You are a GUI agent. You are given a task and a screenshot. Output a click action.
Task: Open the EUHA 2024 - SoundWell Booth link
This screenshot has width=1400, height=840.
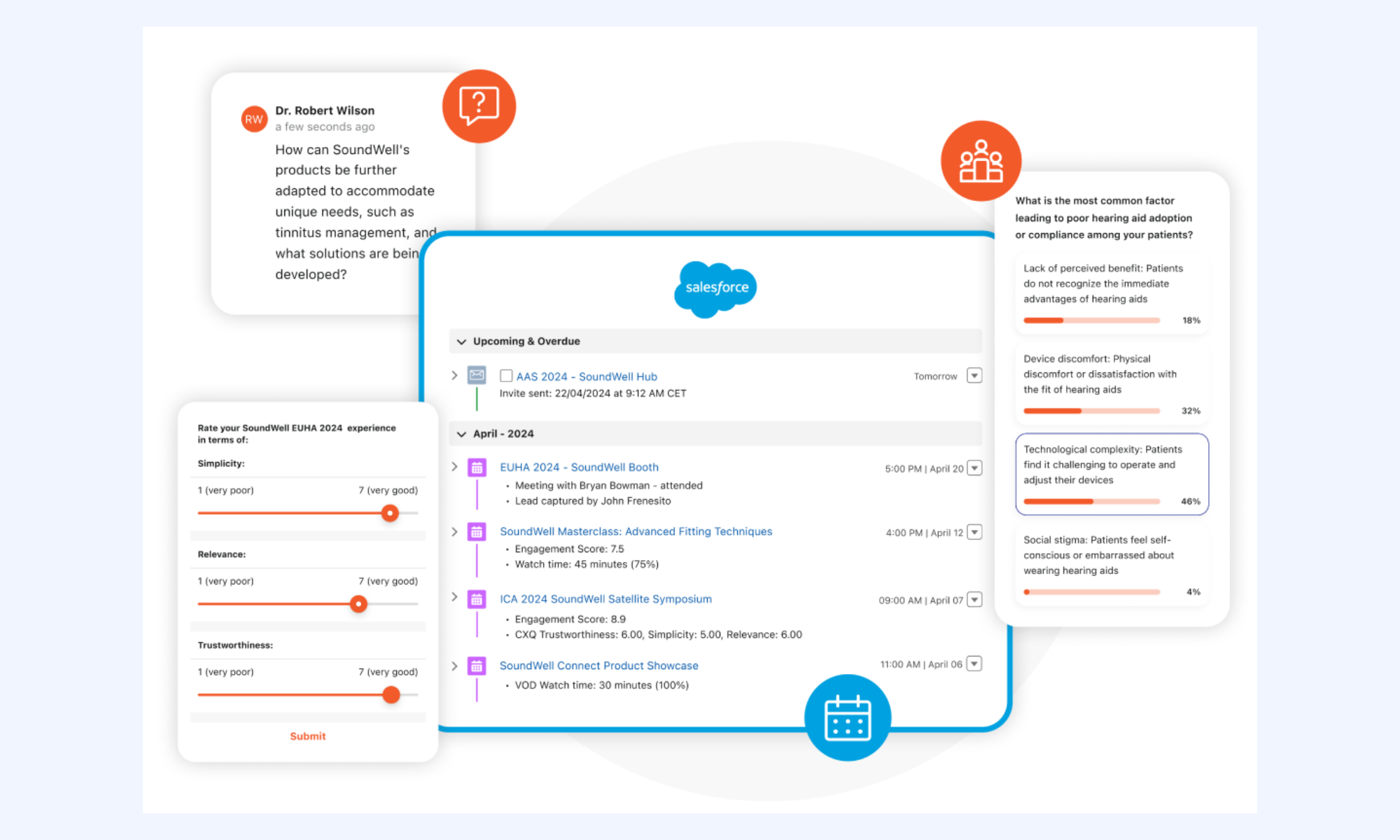pos(579,468)
